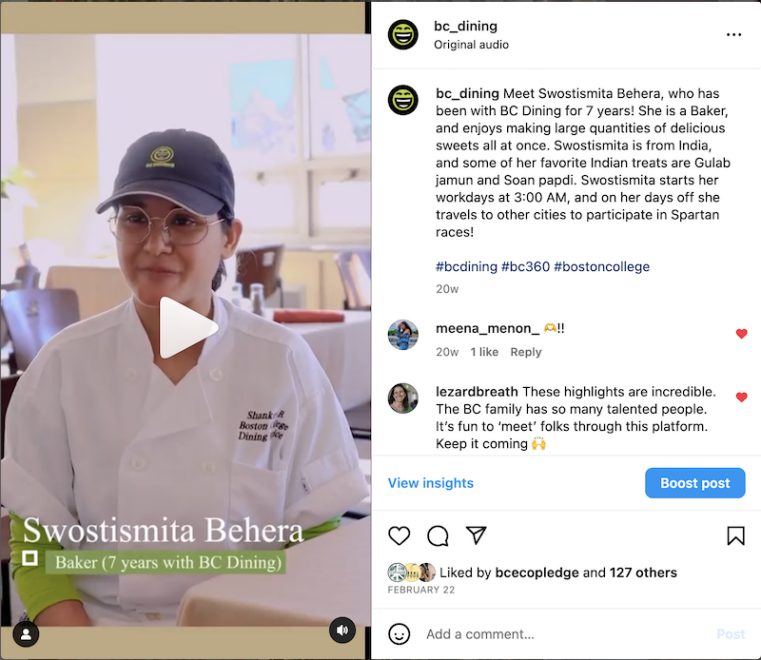Open the three-dot more options menu

pos(733,34)
